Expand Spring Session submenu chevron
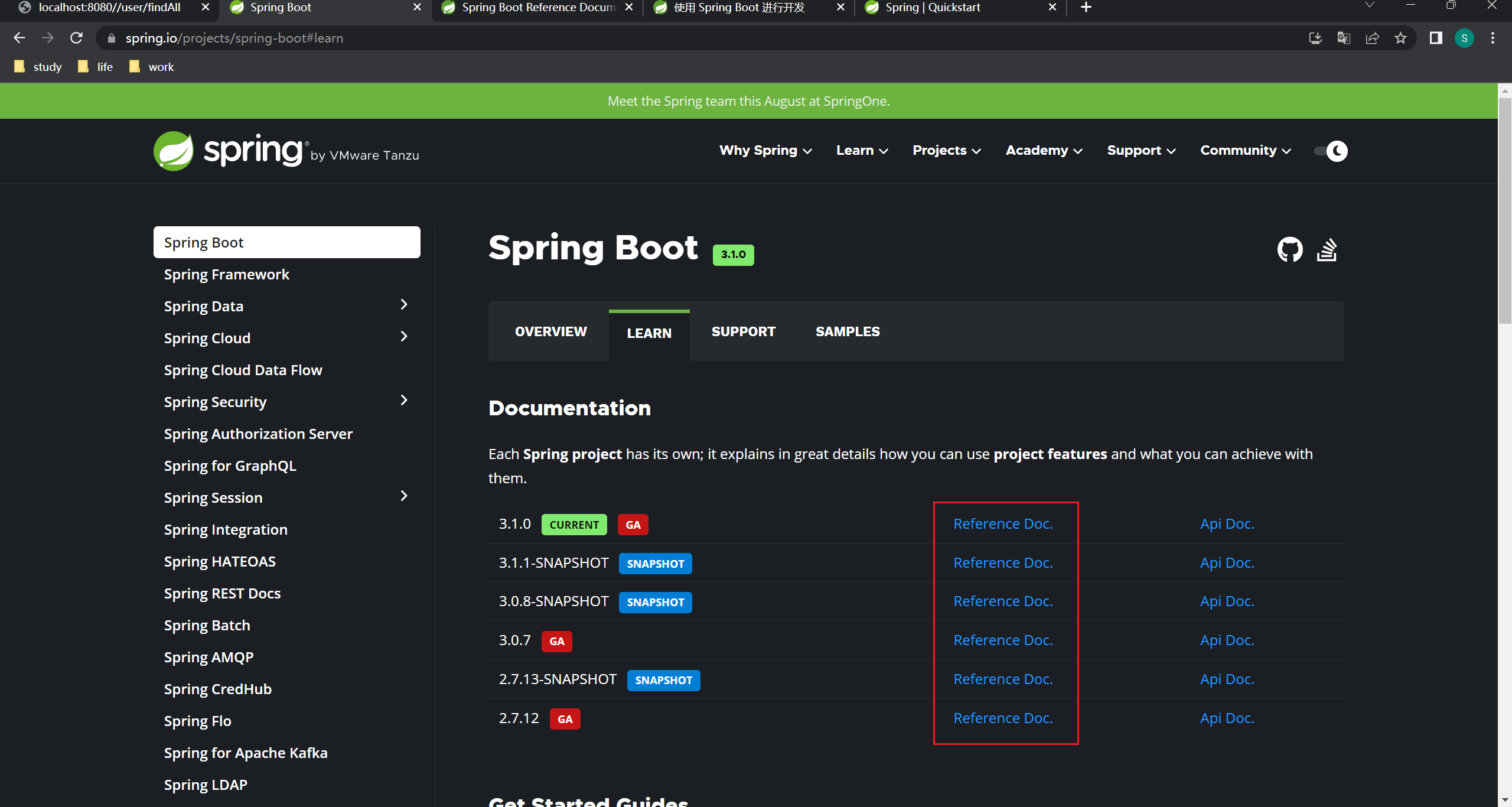Screen dimensions: 1512x807 [x=404, y=496]
